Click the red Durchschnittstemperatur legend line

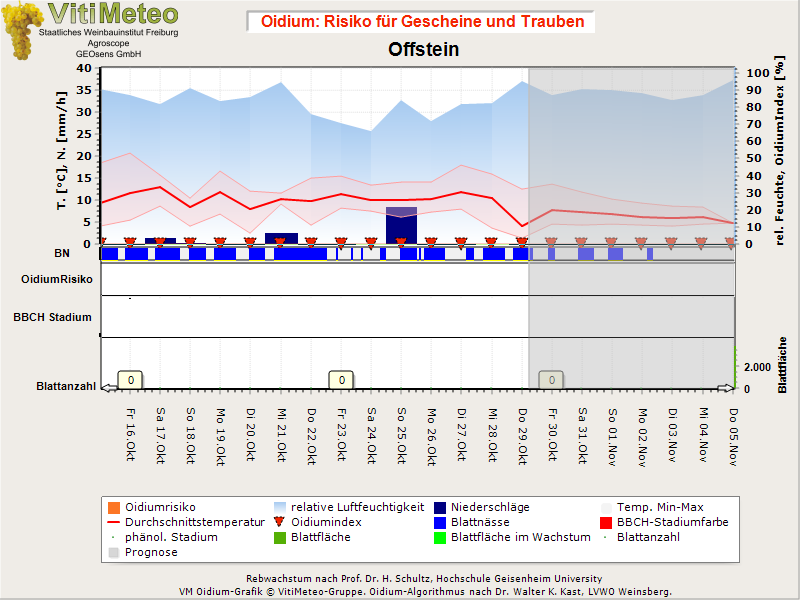114,522
